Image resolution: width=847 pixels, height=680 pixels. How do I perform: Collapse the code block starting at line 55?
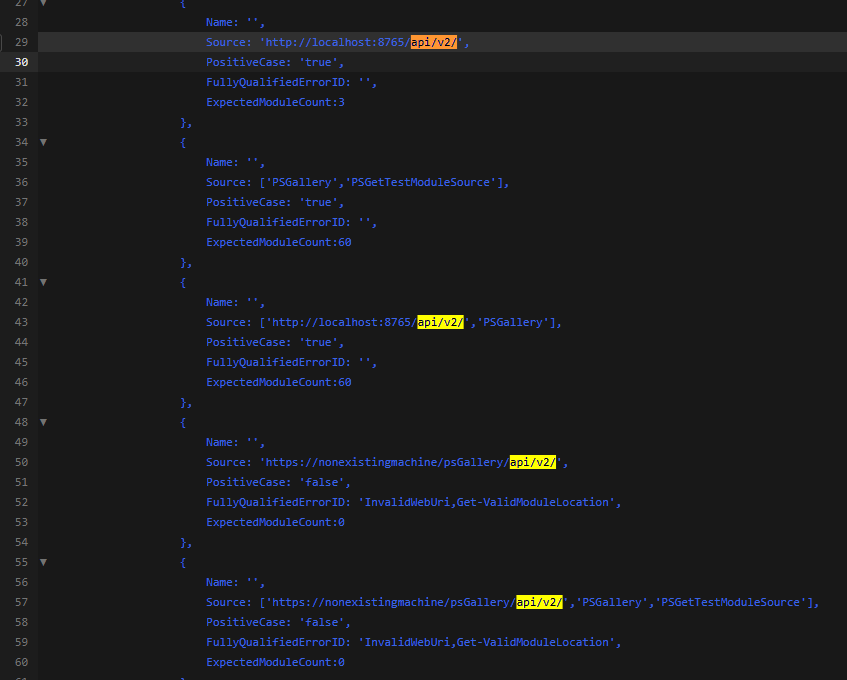click(41, 561)
